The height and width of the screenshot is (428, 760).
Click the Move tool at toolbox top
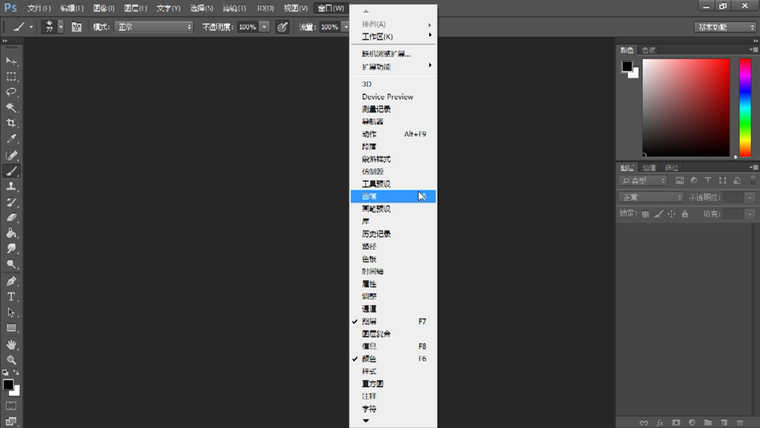click(12, 61)
